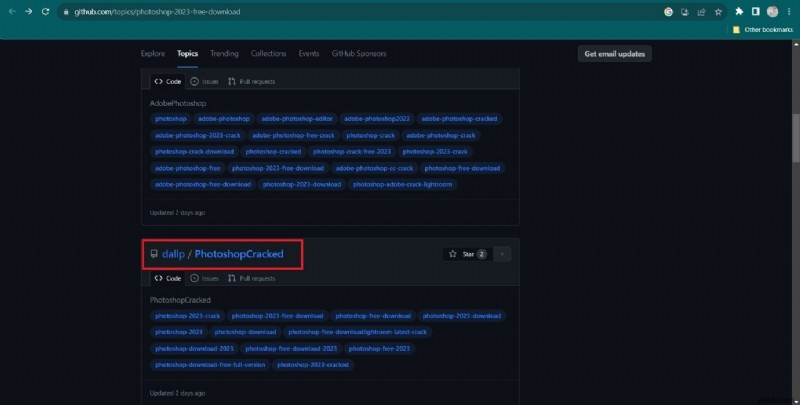Click the adobe-photoshop-free topic tag
800x405 pixels.
188,168
